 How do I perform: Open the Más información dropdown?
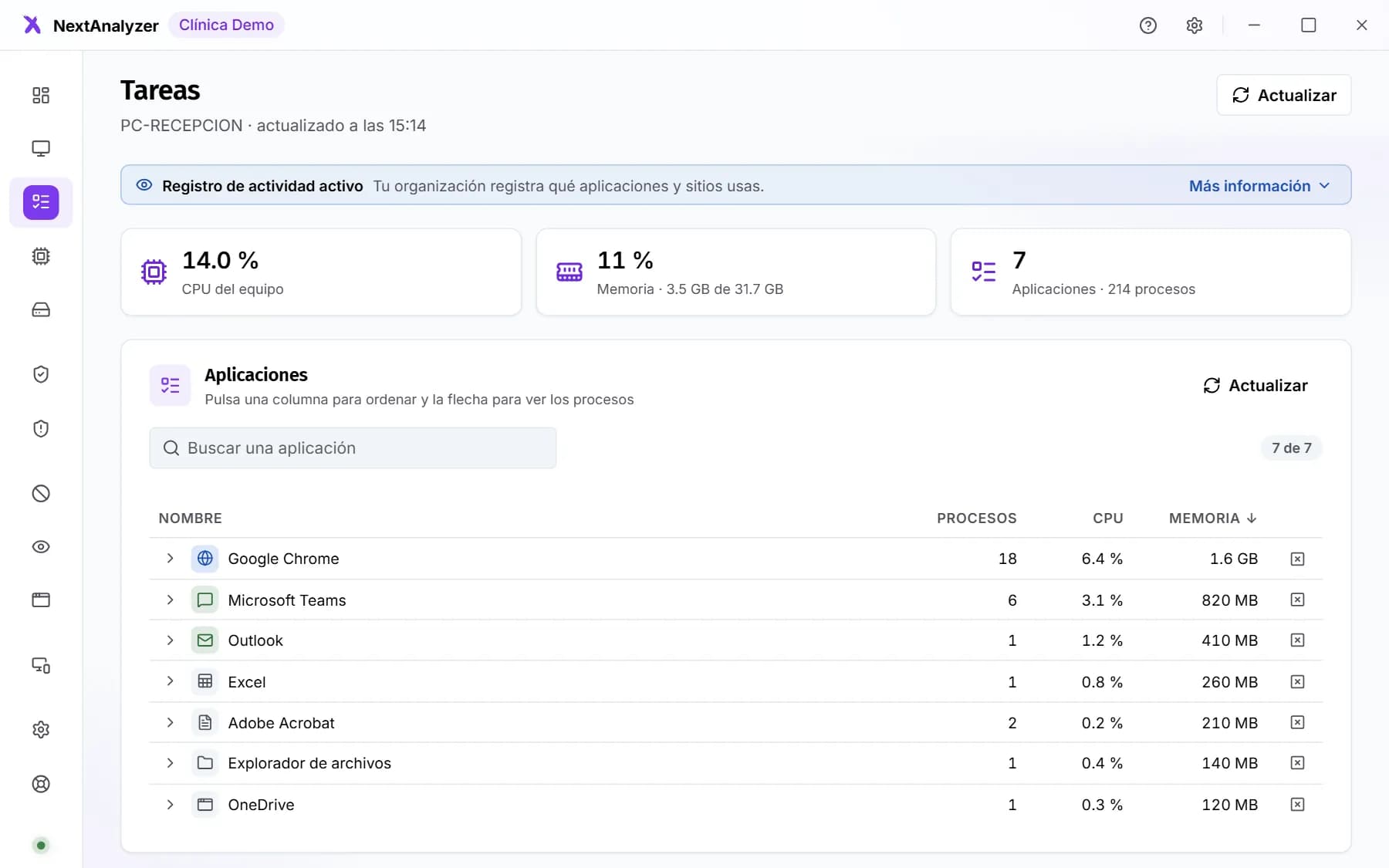click(1259, 186)
